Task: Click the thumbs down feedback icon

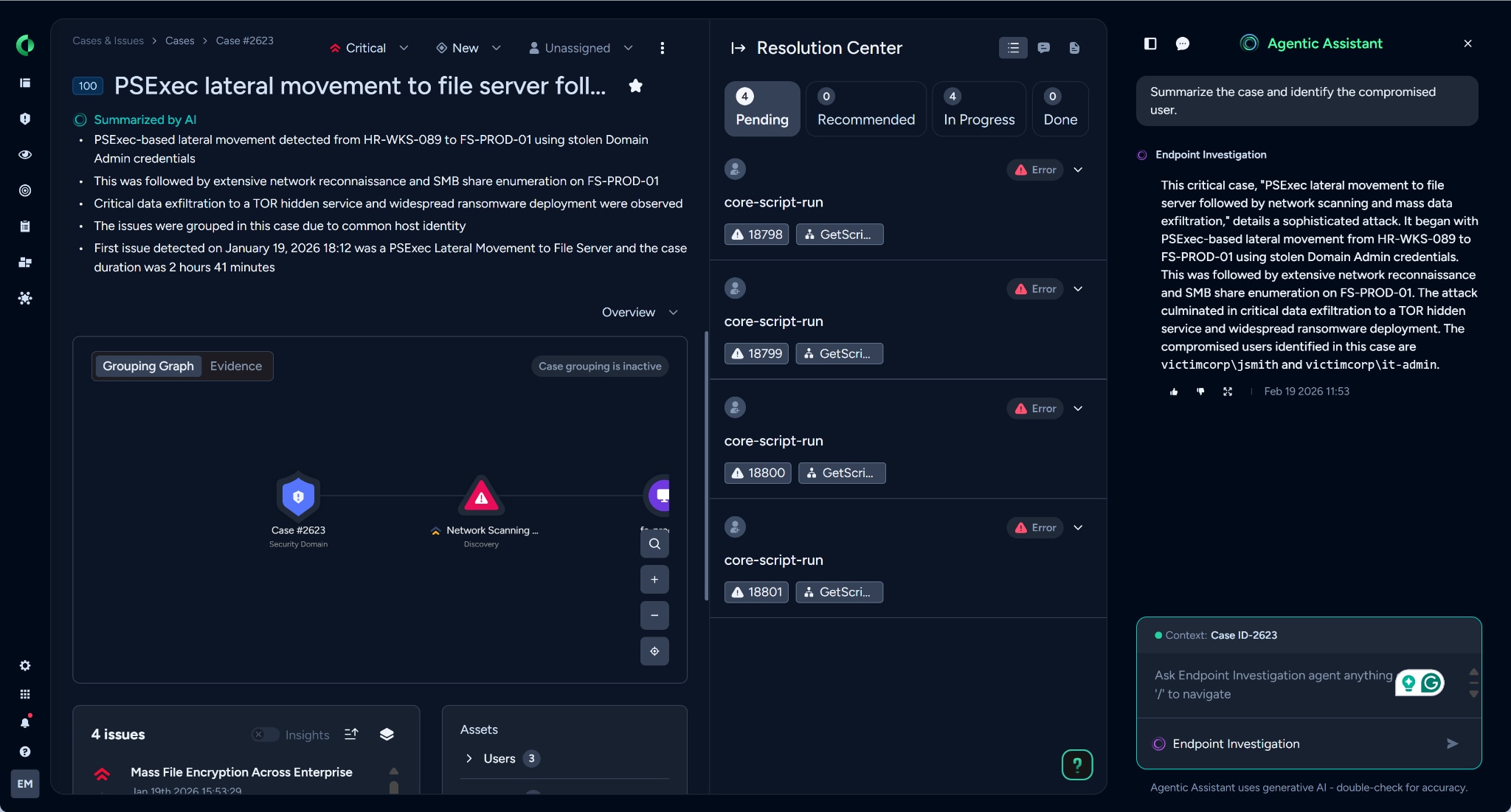Action: click(1200, 392)
